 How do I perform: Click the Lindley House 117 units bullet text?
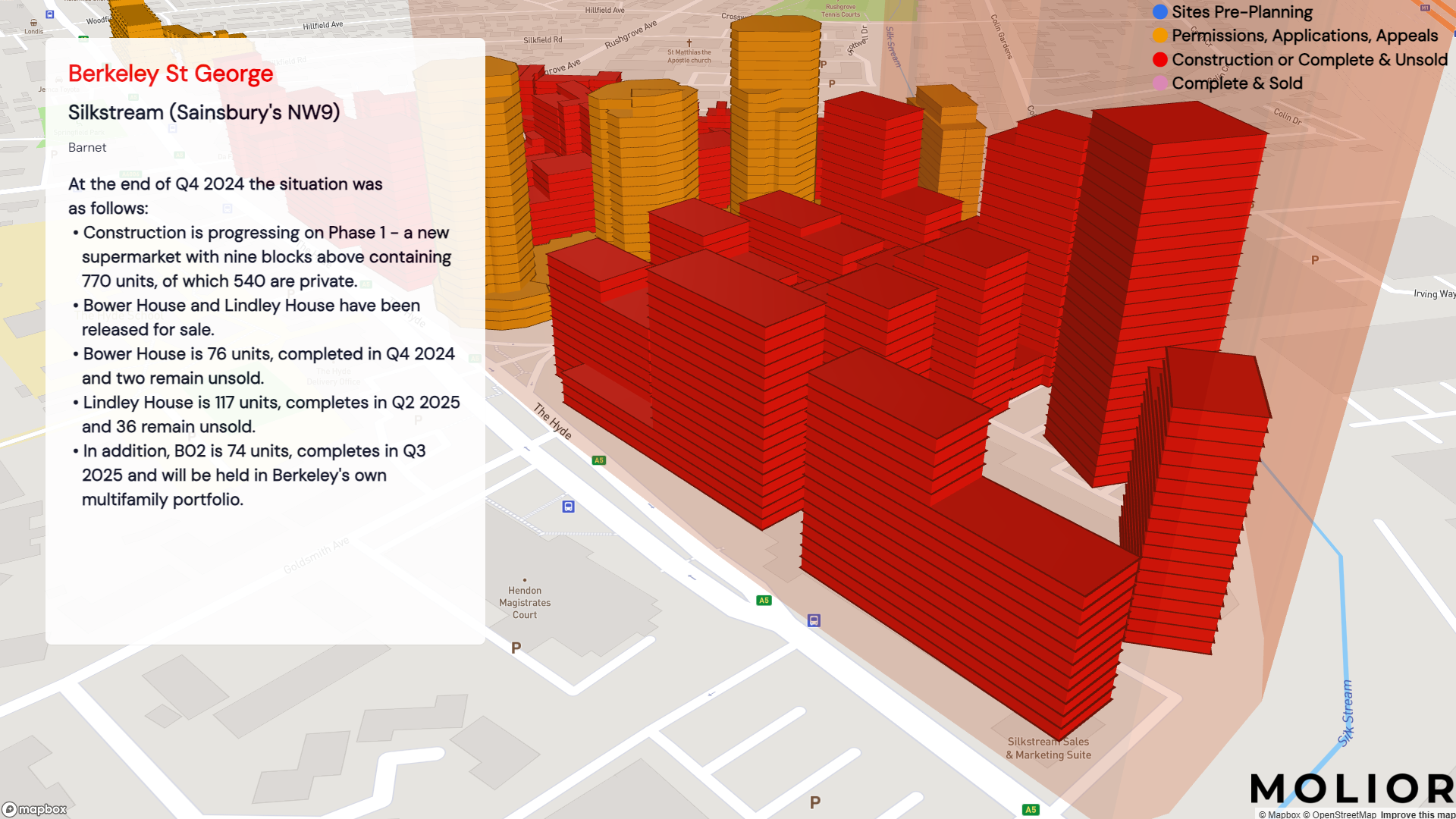click(266, 414)
